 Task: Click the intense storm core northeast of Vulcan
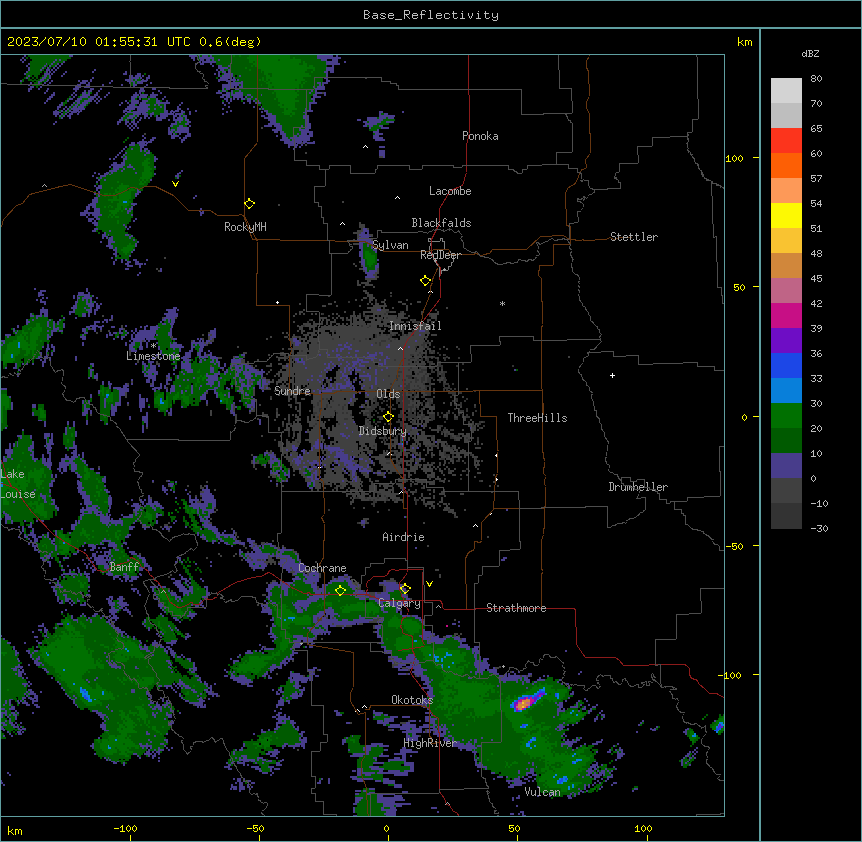[x=524, y=702]
